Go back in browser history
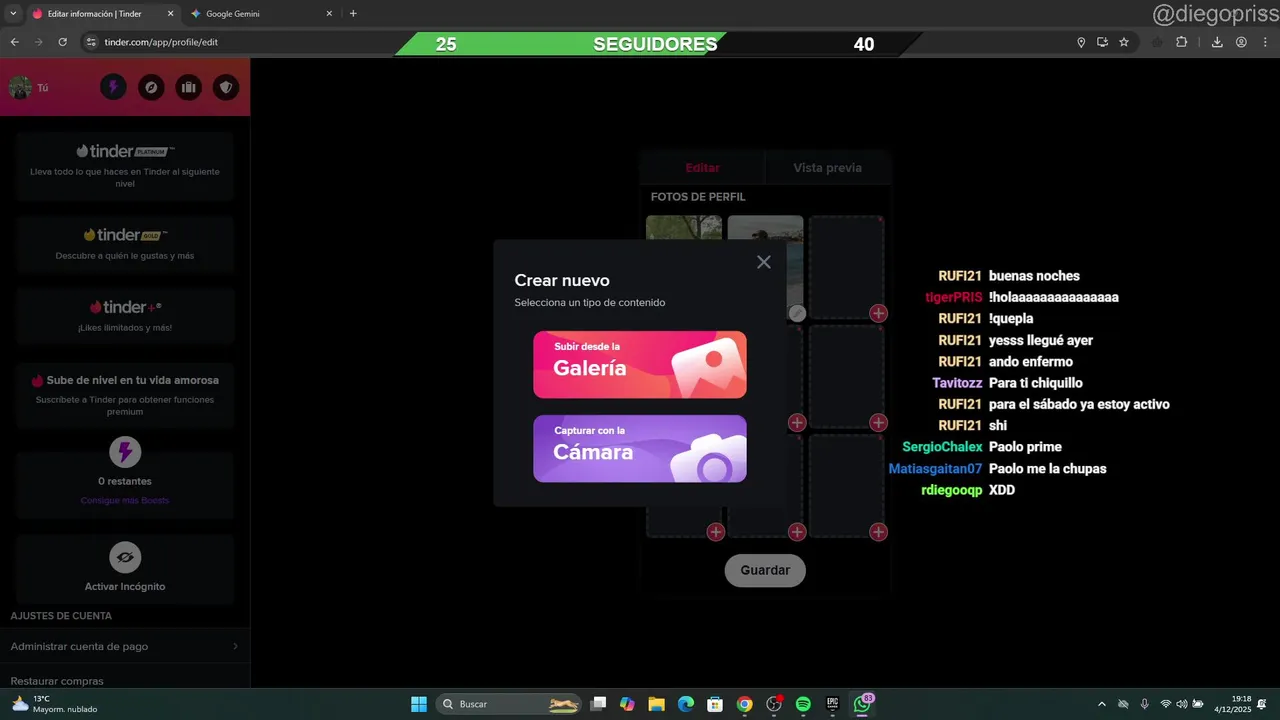Screen dimensions: 1280x720 pyautogui.click(x=14, y=42)
